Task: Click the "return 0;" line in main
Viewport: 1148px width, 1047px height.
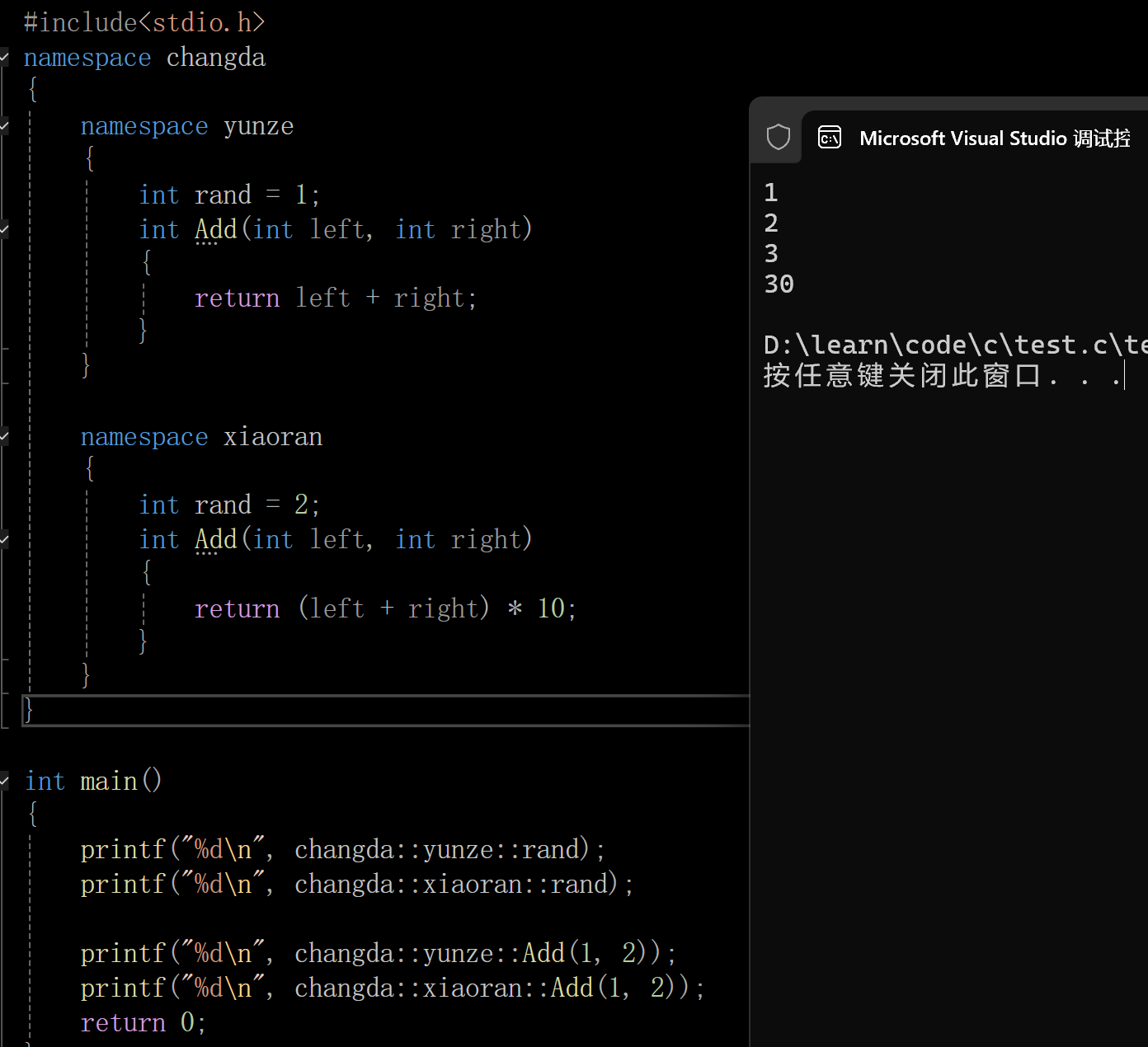Action: pos(143,1022)
